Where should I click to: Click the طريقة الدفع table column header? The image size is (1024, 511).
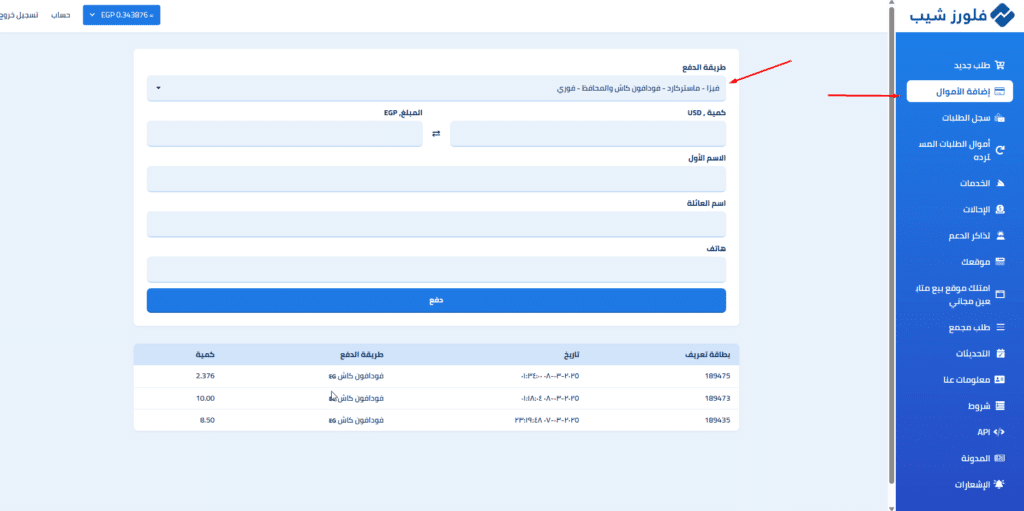361,355
